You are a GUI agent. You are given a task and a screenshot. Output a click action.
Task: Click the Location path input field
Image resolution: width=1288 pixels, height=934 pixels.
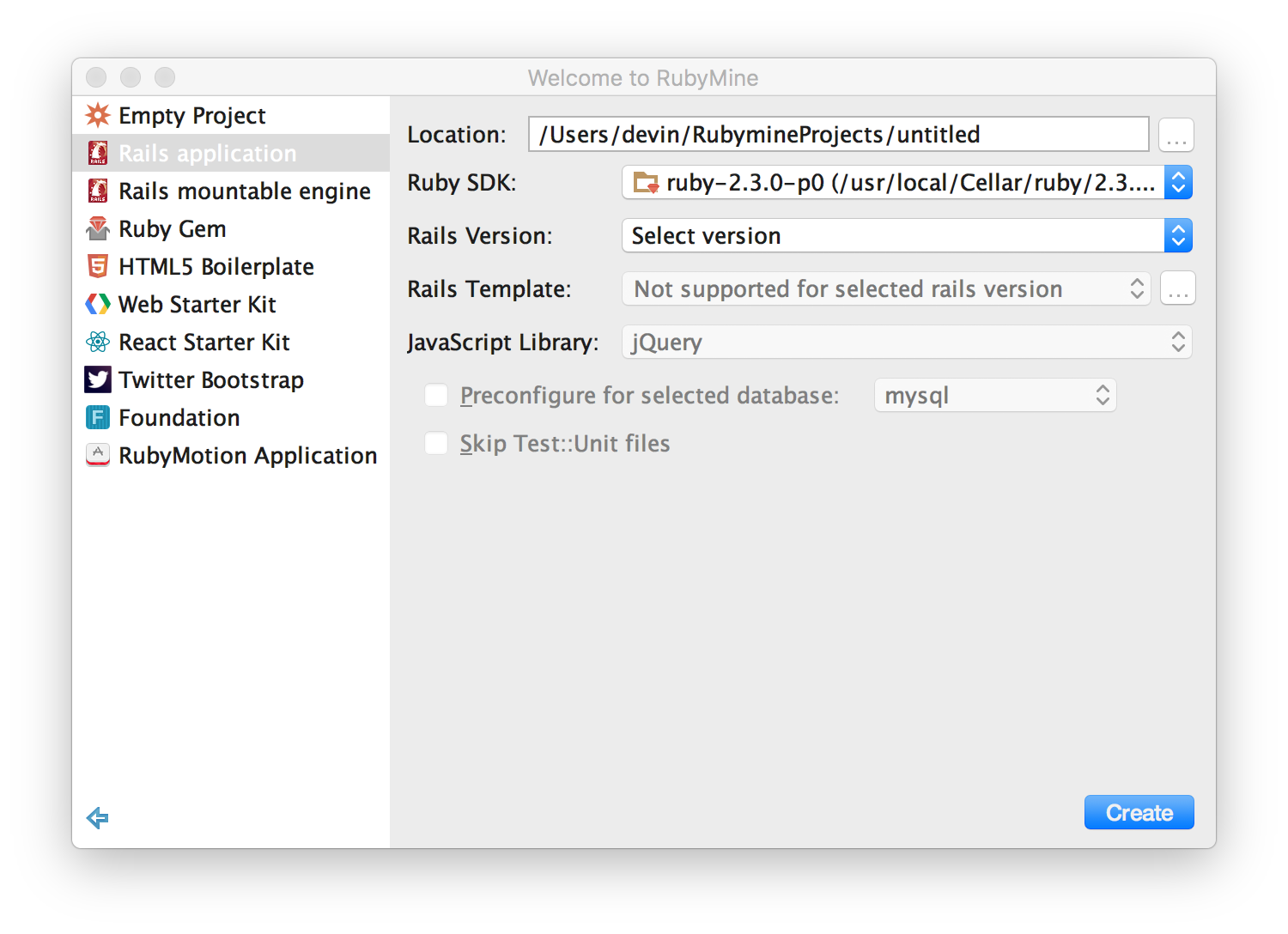pyautogui.click(x=838, y=135)
